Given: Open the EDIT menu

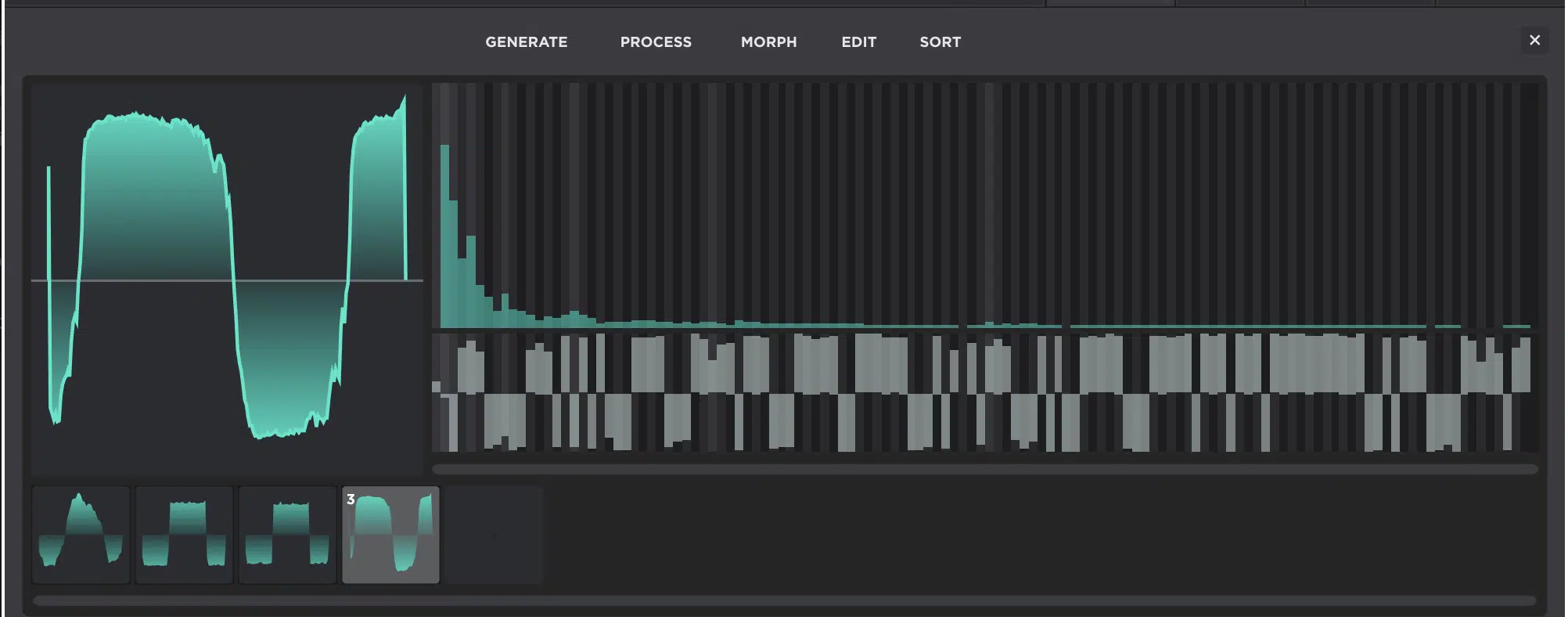Looking at the screenshot, I should (858, 42).
